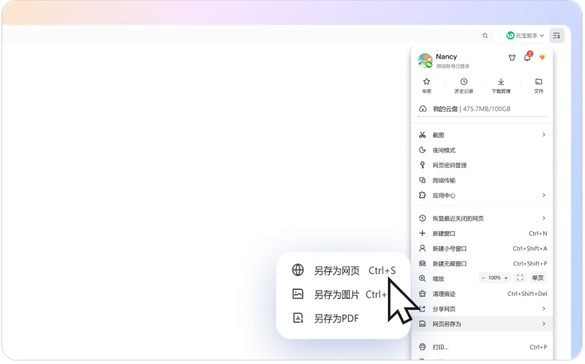This screenshot has width=585, height=364.
Task: Click the bookmark star in the address bar
Action: click(x=485, y=35)
